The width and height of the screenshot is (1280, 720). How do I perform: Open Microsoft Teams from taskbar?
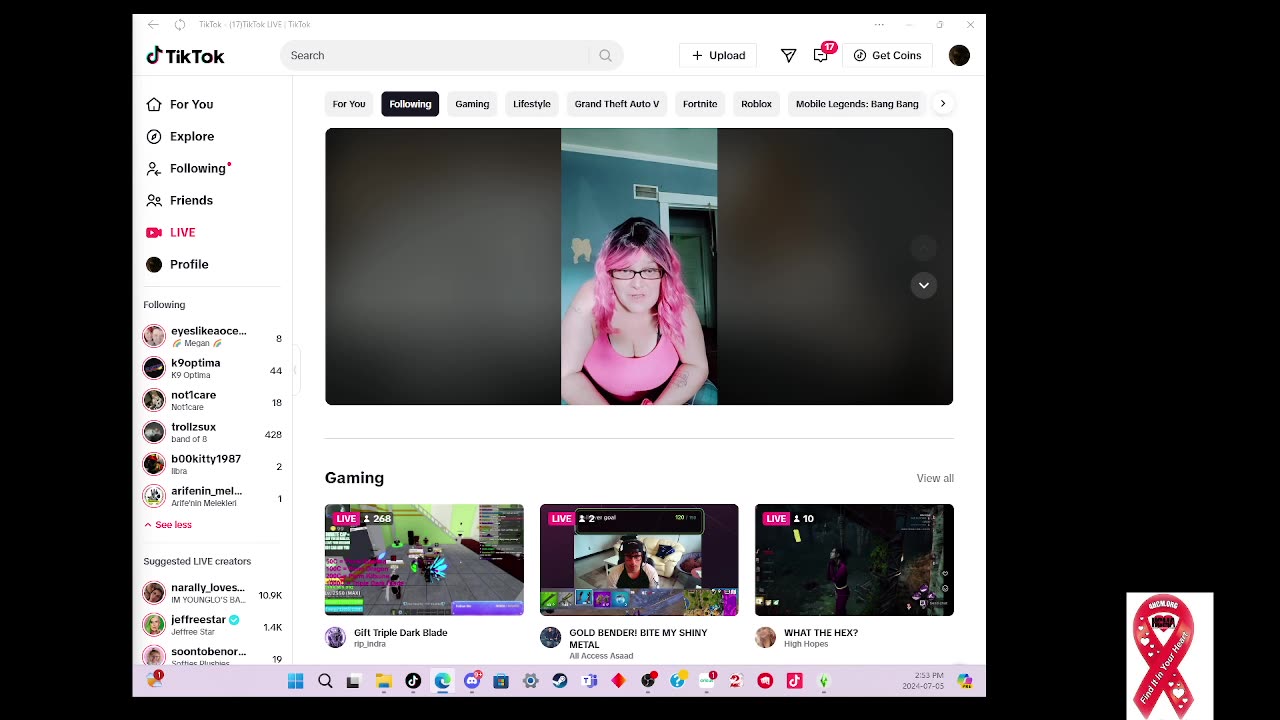589,681
